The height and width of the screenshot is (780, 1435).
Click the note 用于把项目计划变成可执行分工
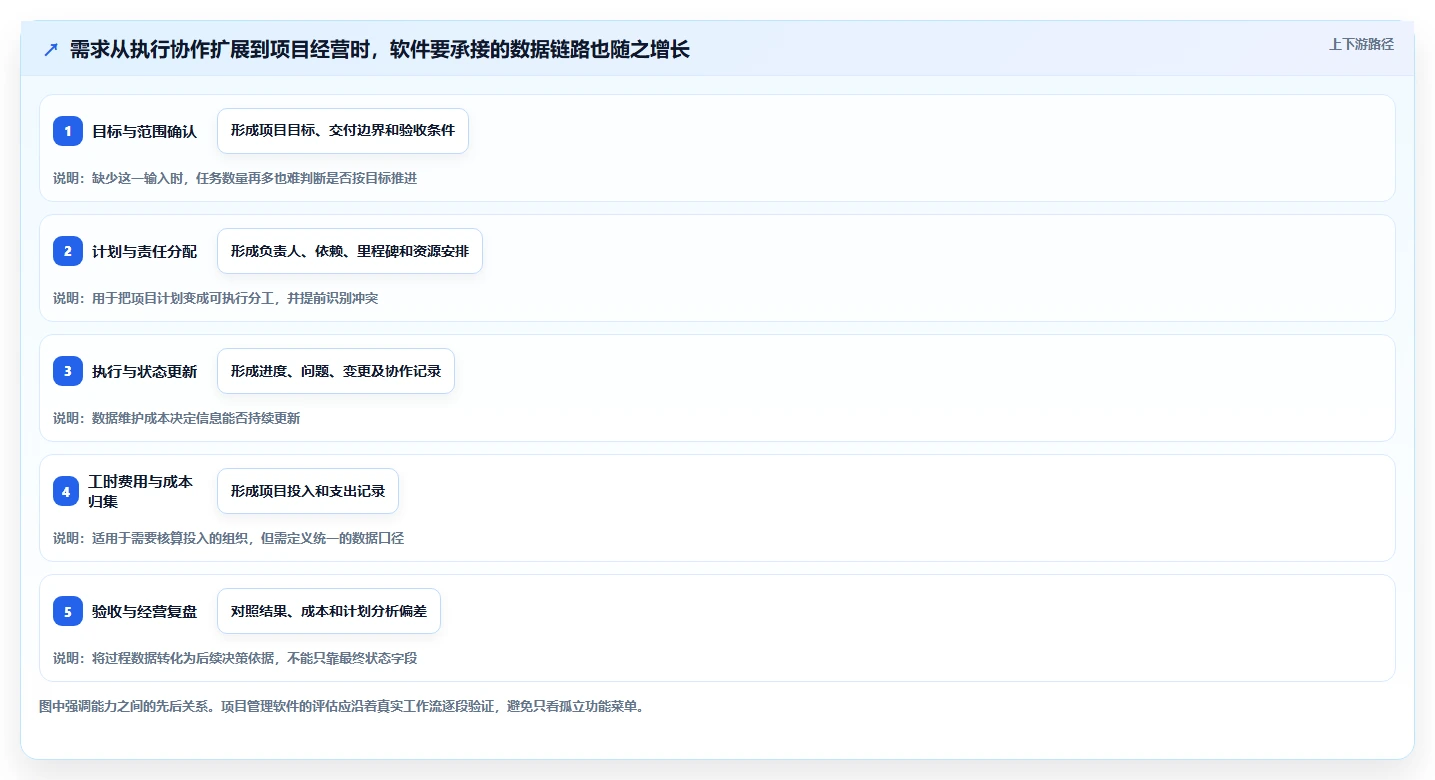pyautogui.click(x=215, y=298)
